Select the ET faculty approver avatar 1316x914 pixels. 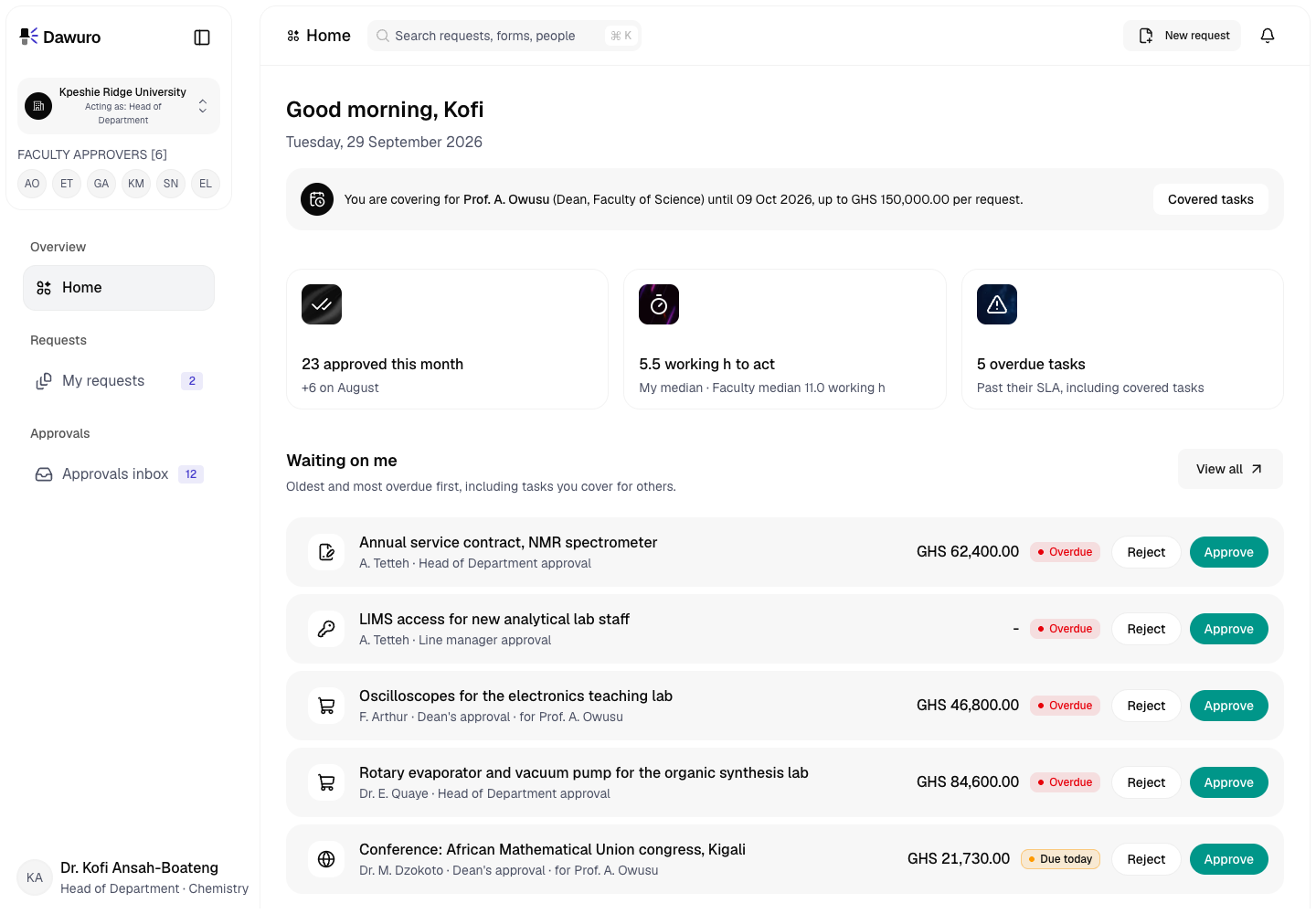[x=67, y=184]
